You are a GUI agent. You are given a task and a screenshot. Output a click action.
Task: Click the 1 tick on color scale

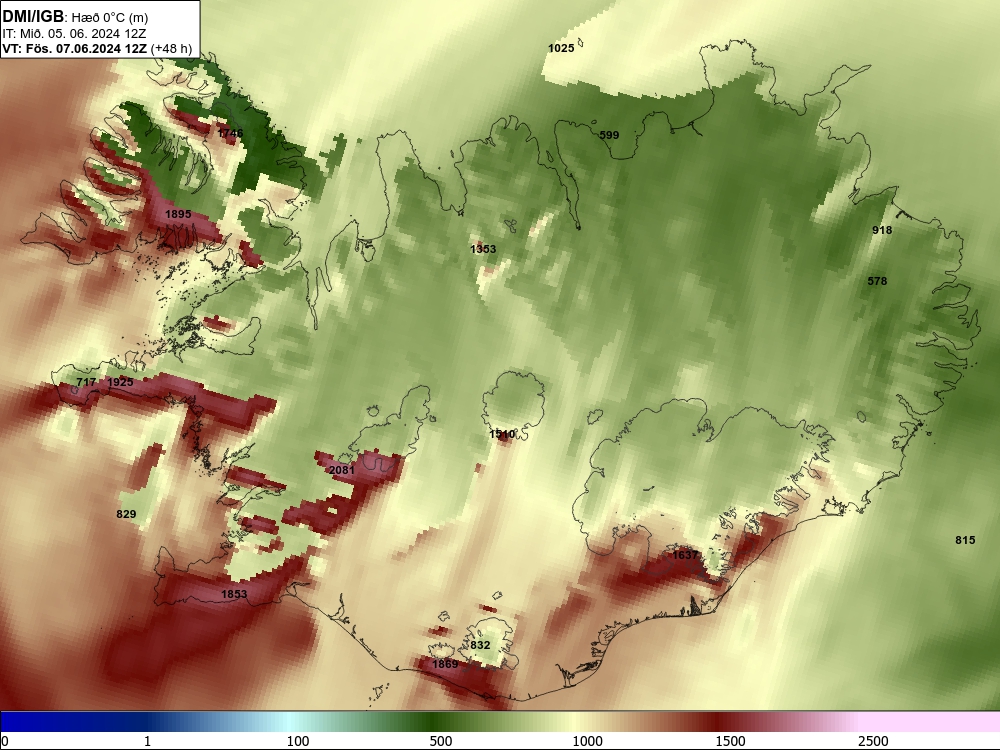tap(147, 740)
